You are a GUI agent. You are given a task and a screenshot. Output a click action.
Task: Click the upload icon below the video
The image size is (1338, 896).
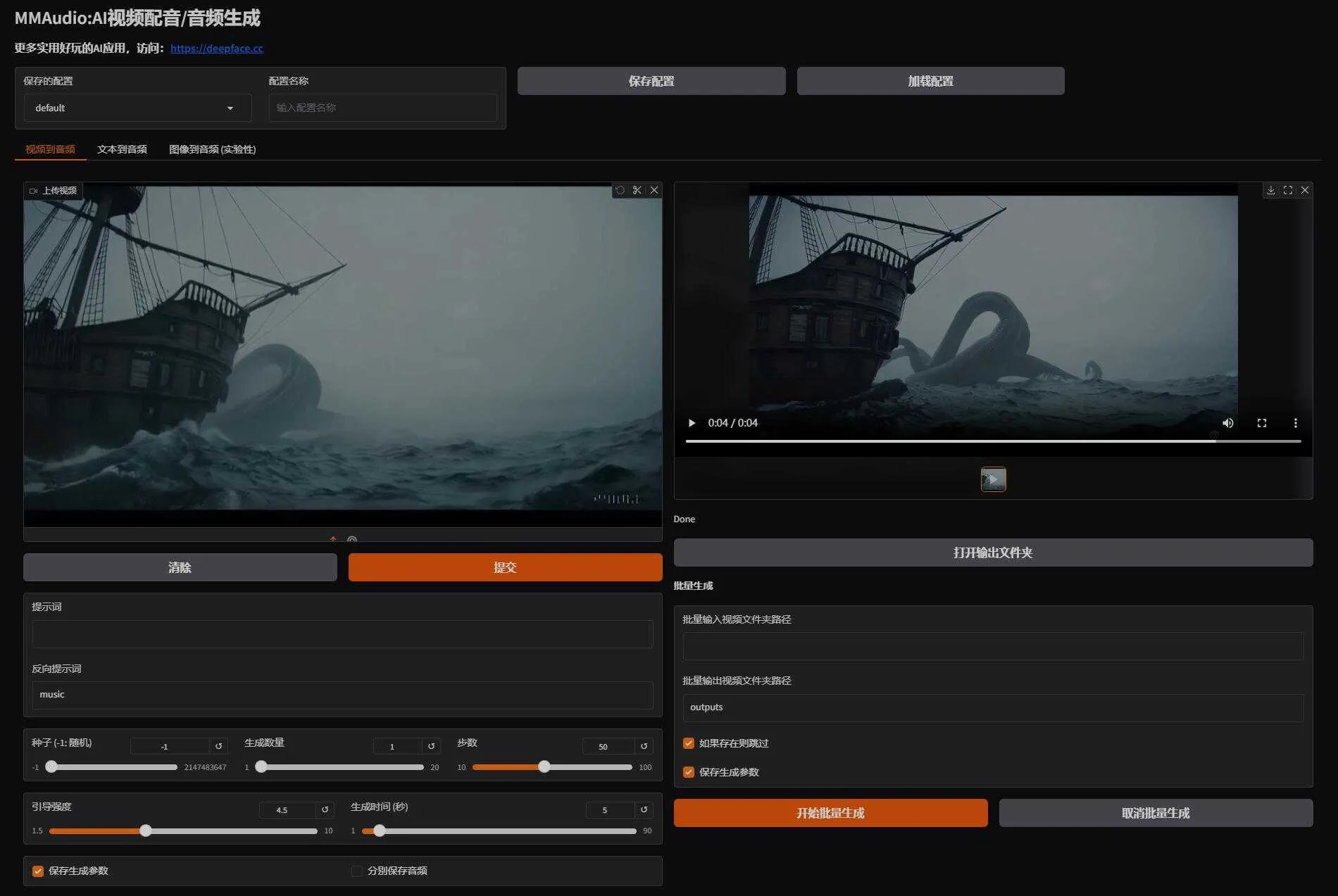[333, 539]
